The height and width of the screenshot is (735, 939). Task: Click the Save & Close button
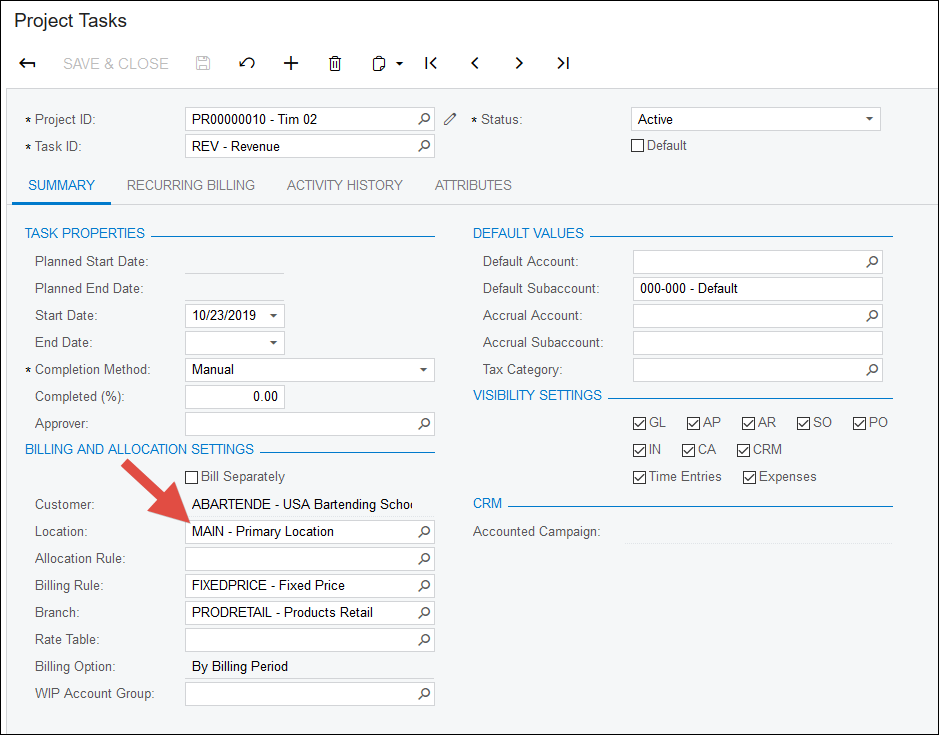click(x=115, y=63)
